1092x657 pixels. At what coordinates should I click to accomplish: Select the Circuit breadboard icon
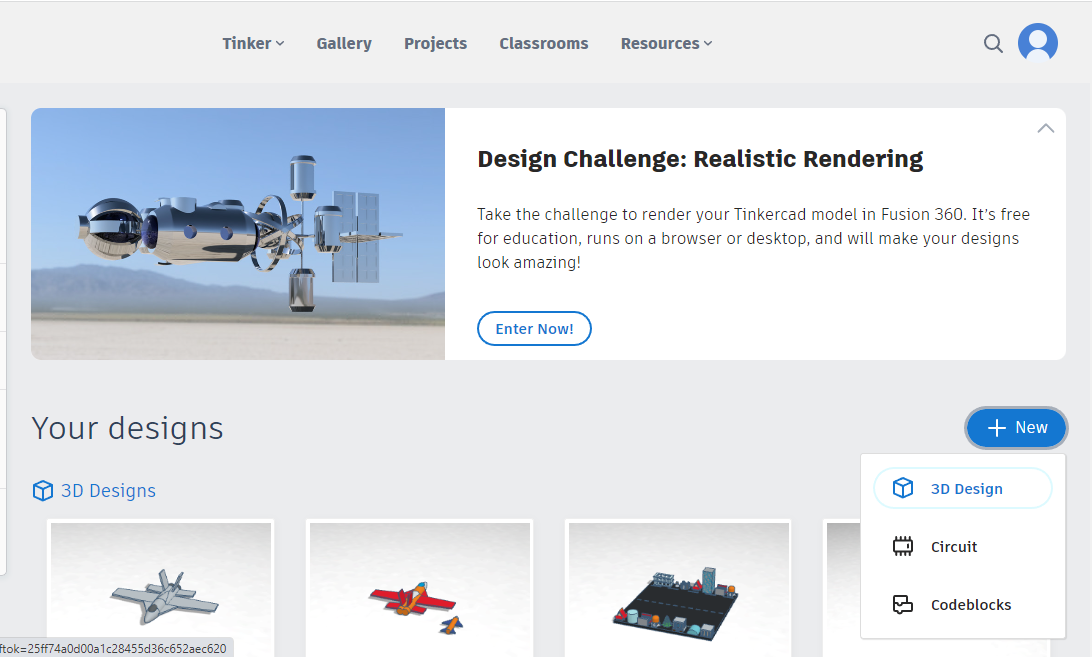(x=903, y=546)
